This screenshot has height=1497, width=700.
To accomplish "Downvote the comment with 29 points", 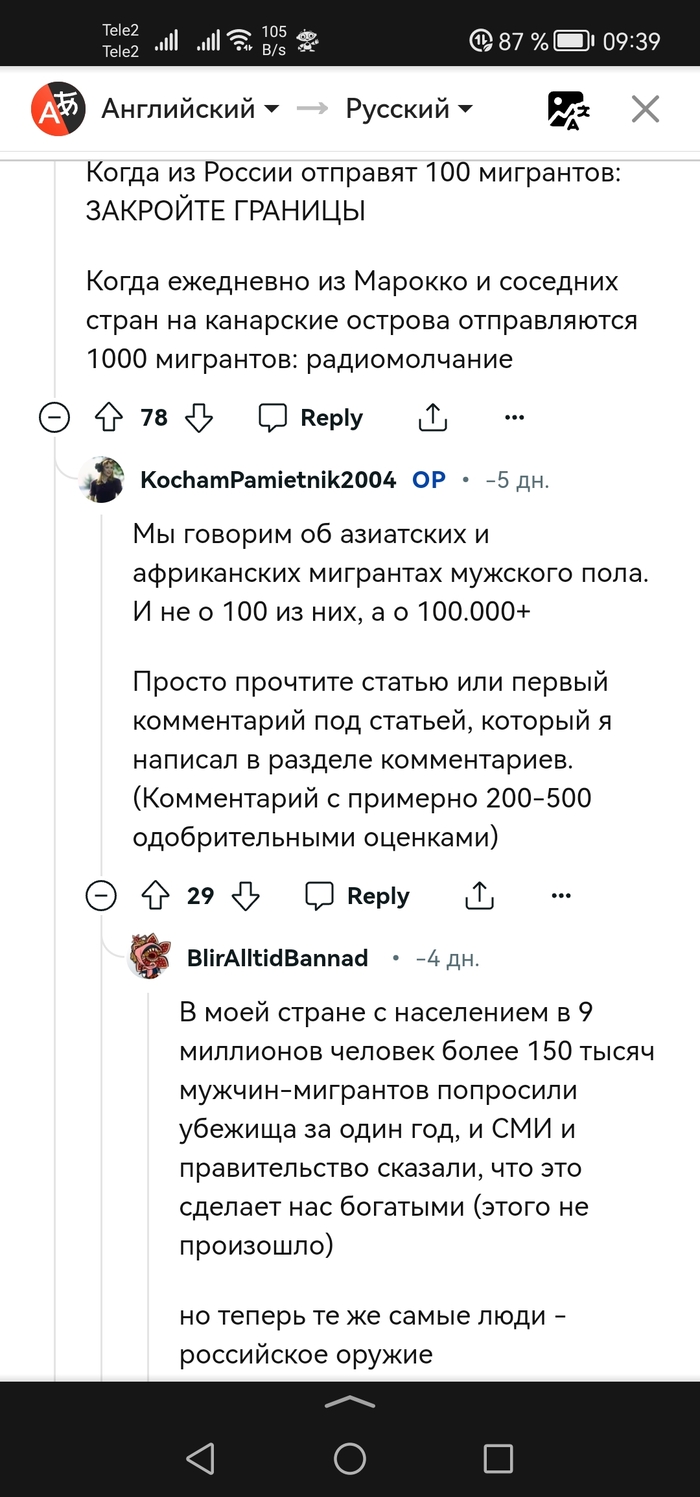I will point(246,895).
